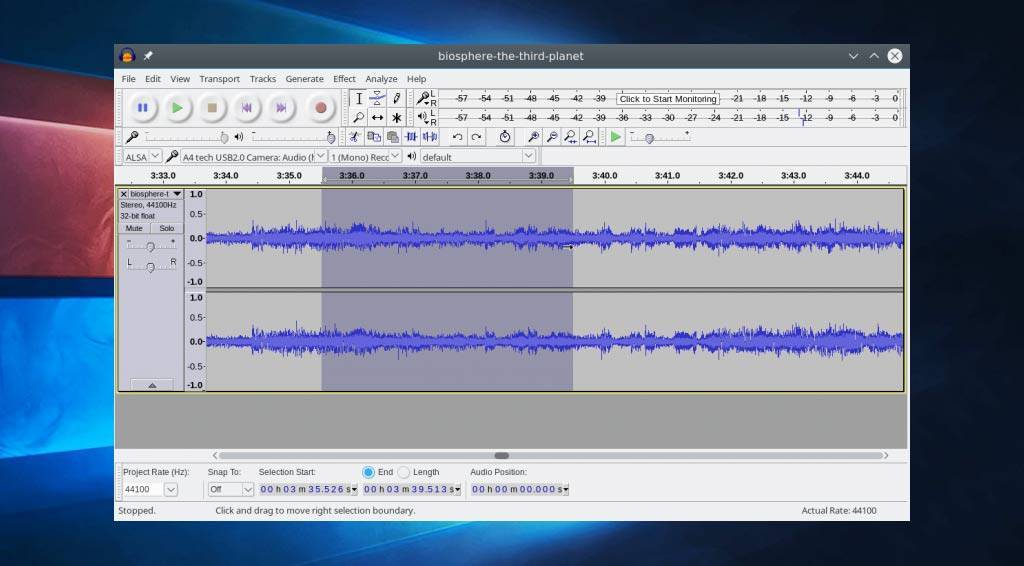Toggle Mute on the biosphere track
The width and height of the screenshot is (1024, 566).
coord(134,228)
